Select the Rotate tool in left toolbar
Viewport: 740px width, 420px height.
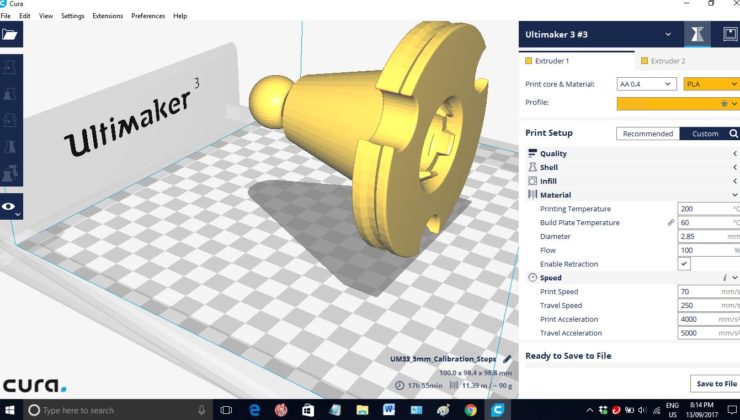[x=10, y=120]
